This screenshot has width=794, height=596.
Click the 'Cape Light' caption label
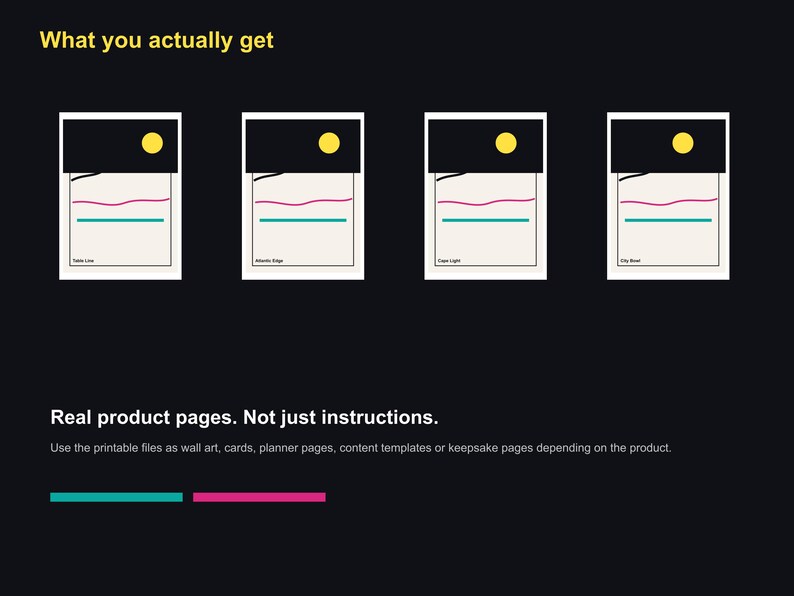tap(449, 261)
